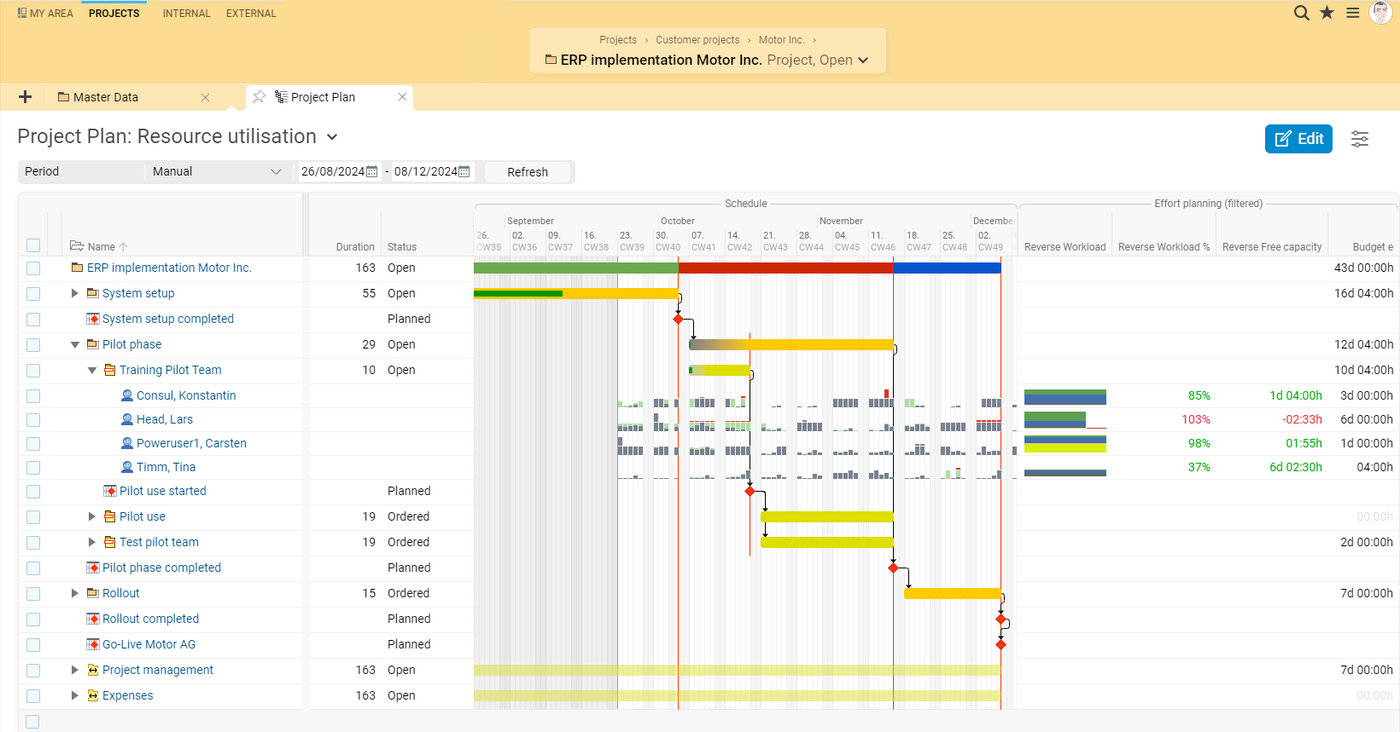Check ERP implementation Motor Inc. row checkbox
The height and width of the screenshot is (732, 1400).
pyautogui.click(x=34, y=268)
